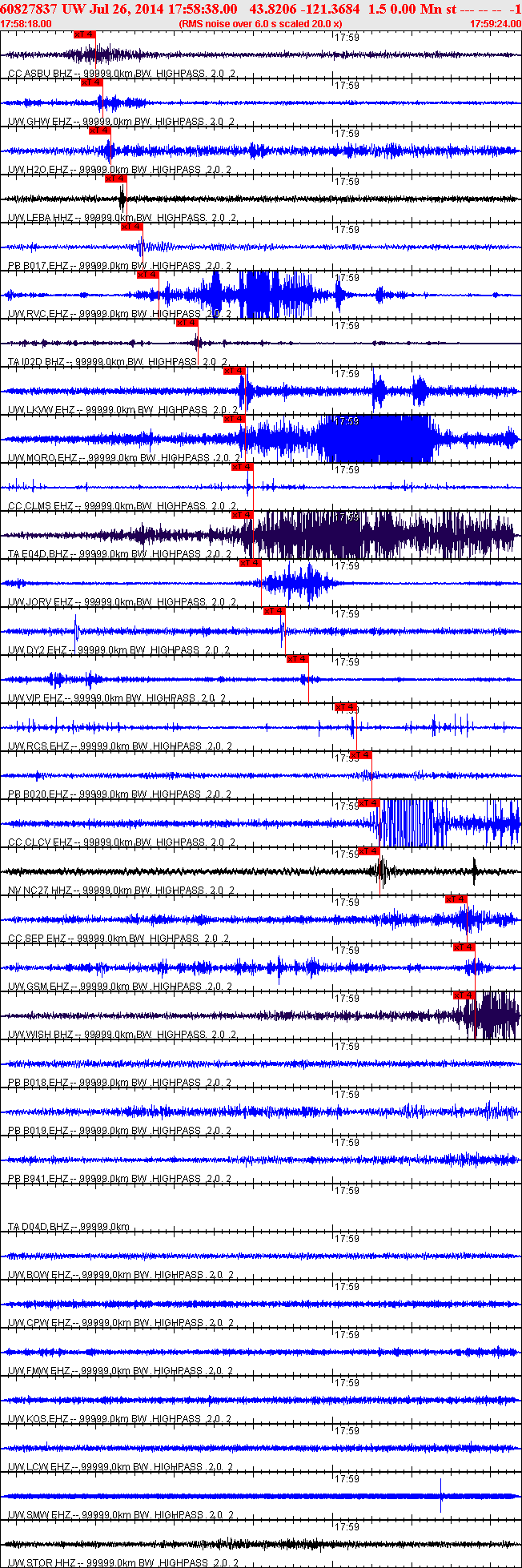Select the UW.LCW EHZ trace label

(121, 1467)
